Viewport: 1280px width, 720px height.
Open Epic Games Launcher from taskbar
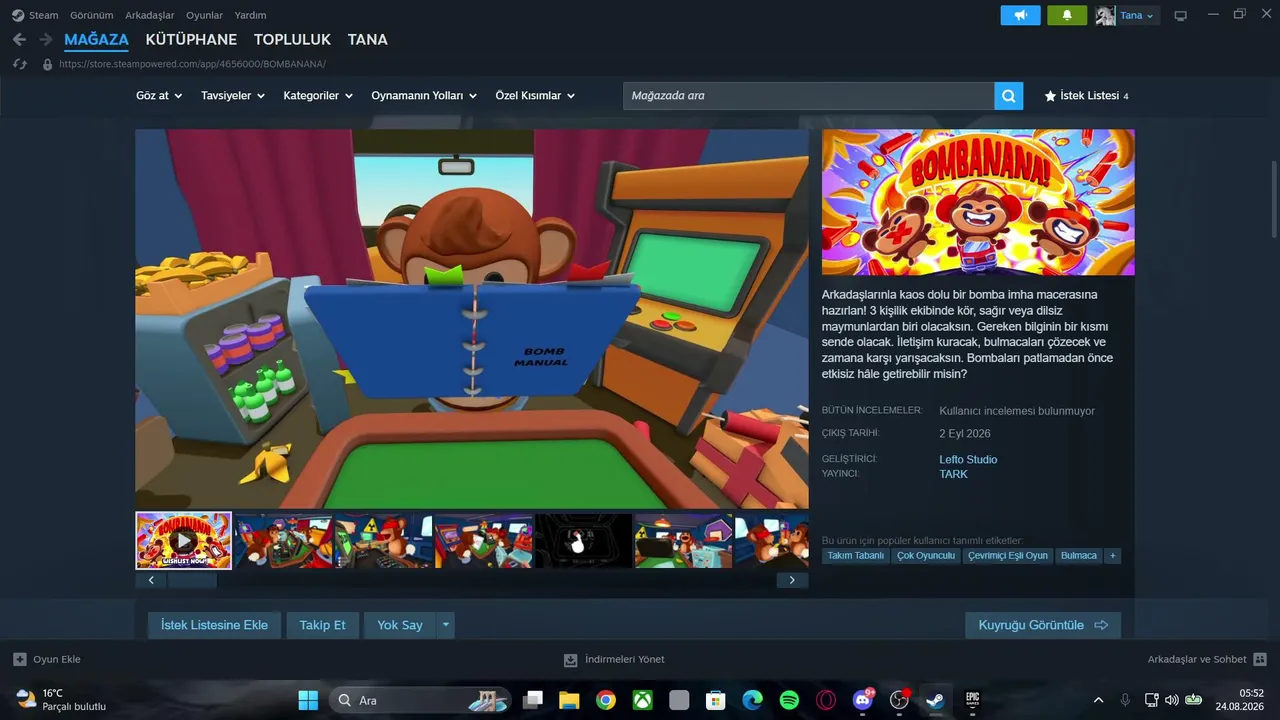pos(973,700)
